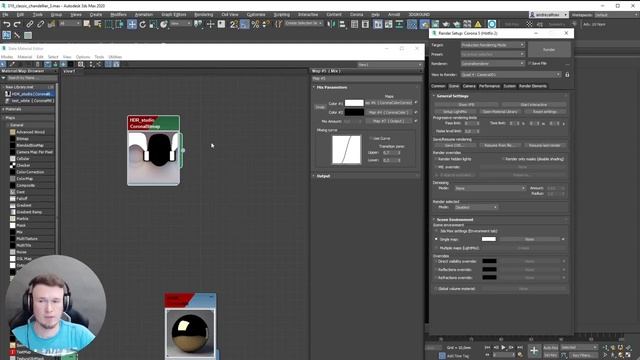Open the Preset dropdown in Render Setup

(x=493, y=54)
